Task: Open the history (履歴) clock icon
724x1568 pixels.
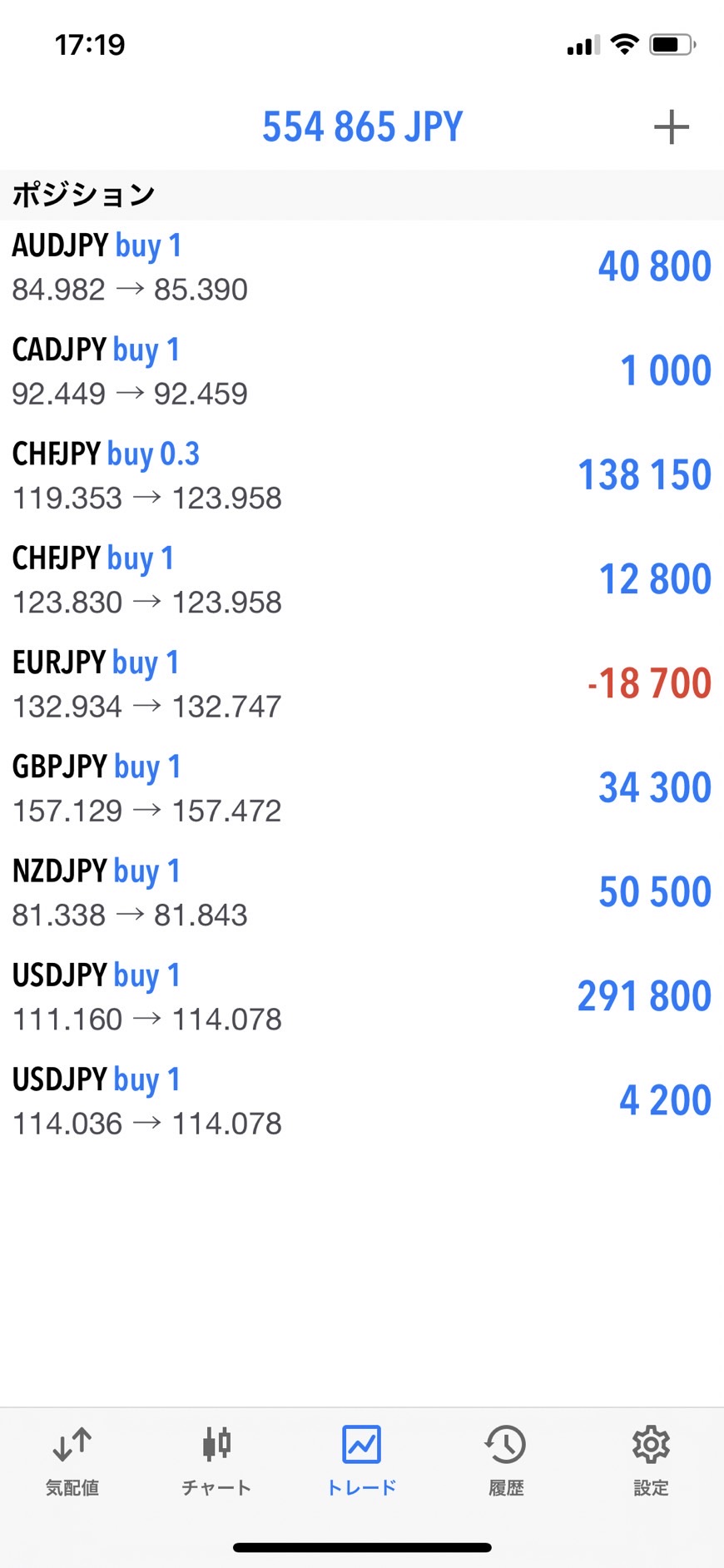Action: (506, 1445)
